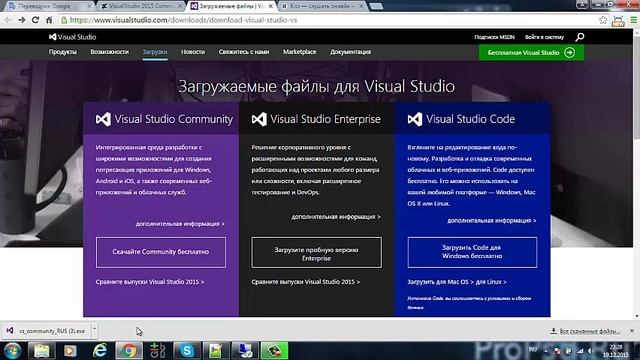Show all downloaded files link
The height and width of the screenshot is (360, 640).
(586, 331)
